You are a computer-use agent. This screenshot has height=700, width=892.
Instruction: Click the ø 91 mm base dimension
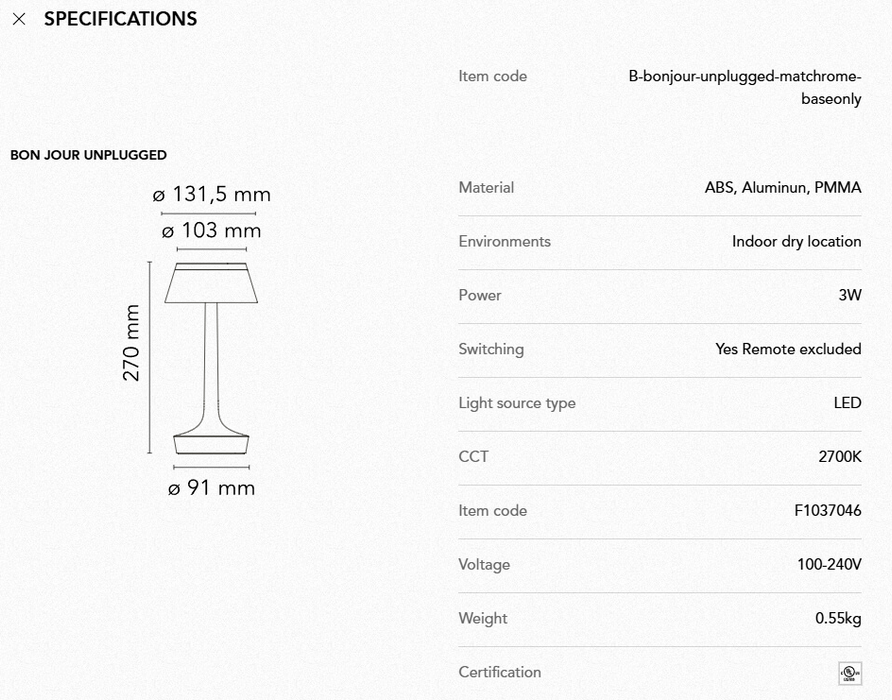click(x=211, y=488)
